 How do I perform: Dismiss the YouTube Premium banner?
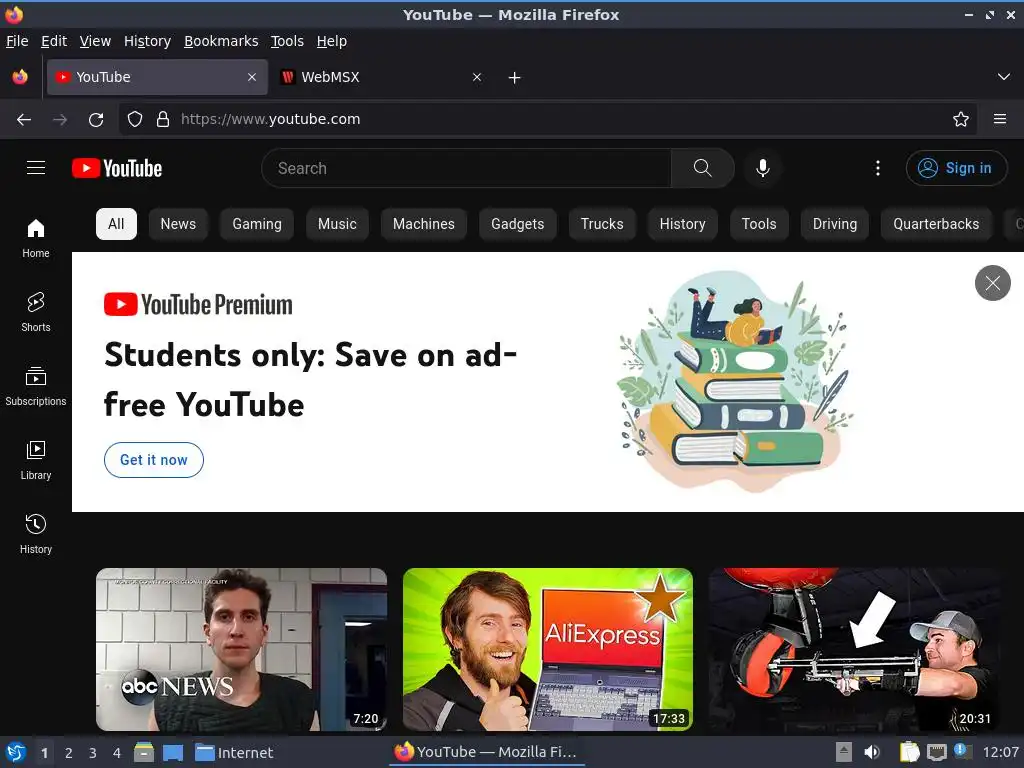point(993,283)
